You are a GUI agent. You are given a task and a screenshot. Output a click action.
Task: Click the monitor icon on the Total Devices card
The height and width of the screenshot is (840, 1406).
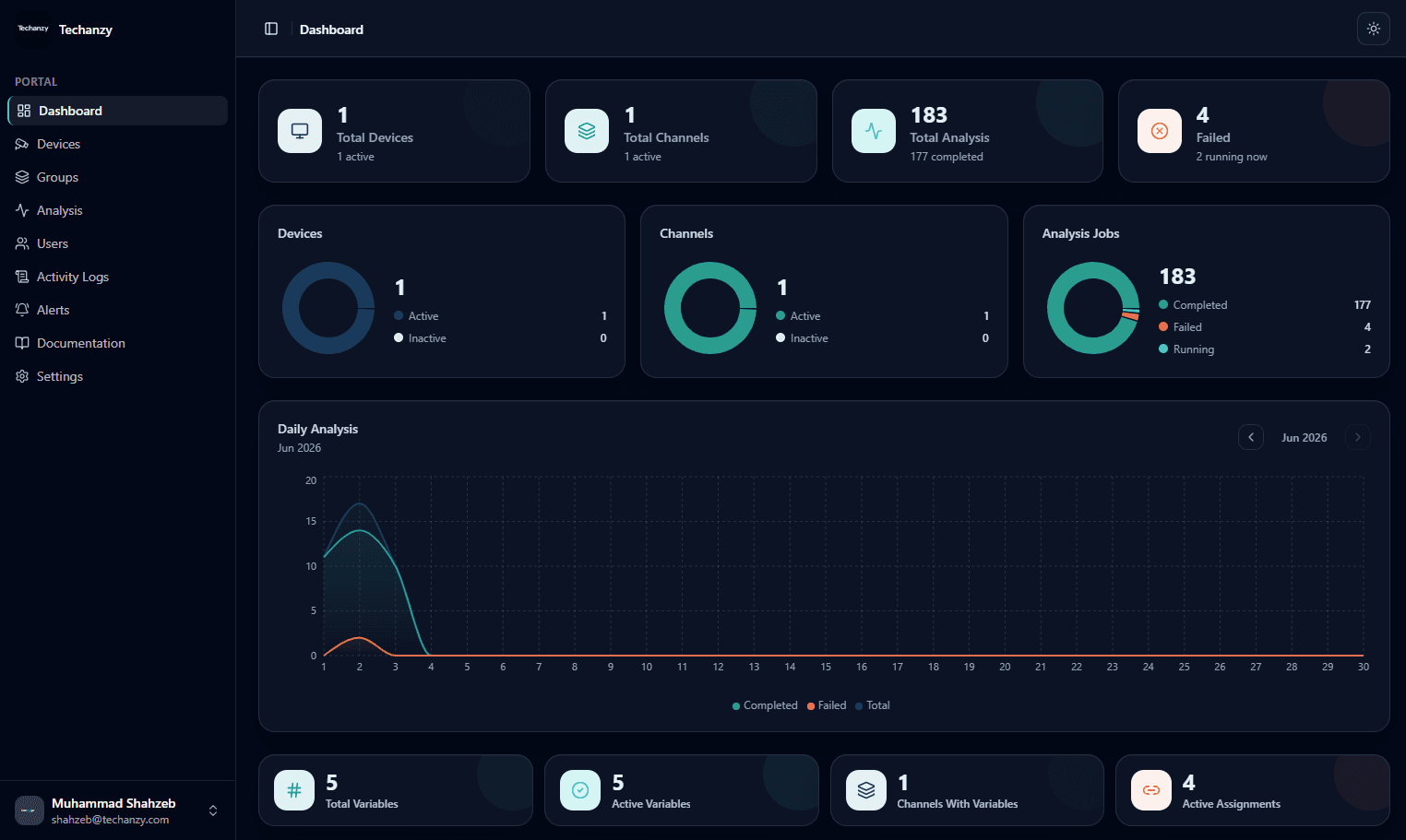pyautogui.click(x=300, y=131)
